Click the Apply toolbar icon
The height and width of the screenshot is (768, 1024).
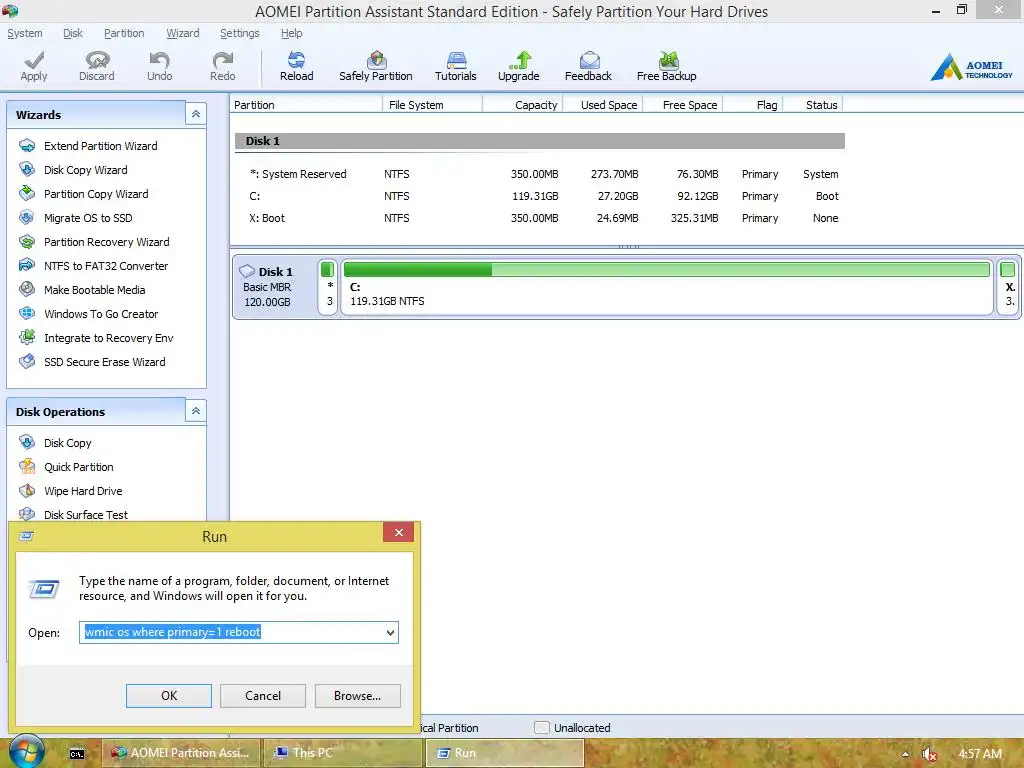[34, 67]
